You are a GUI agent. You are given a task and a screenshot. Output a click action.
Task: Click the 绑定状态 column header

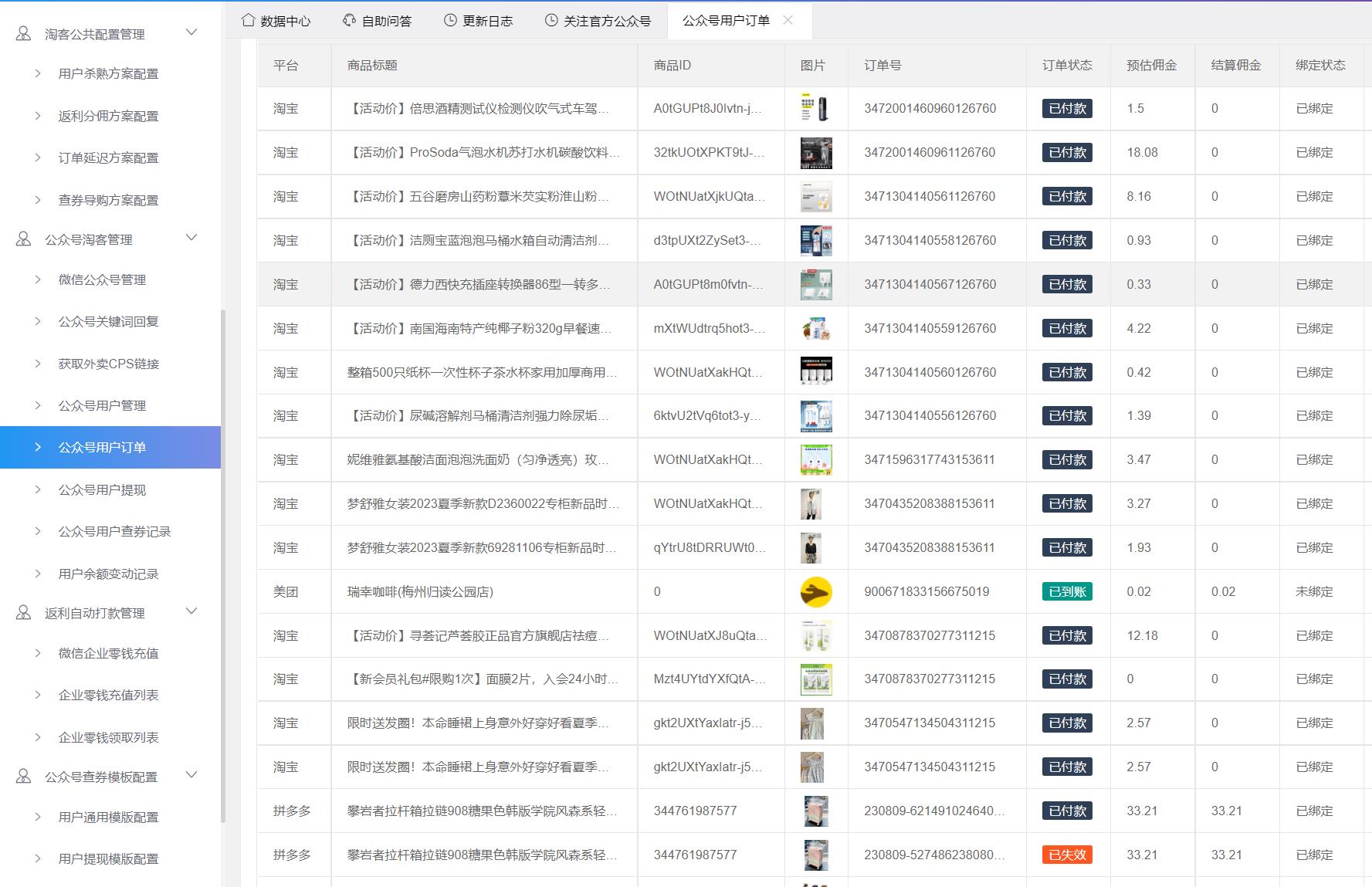click(1320, 66)
